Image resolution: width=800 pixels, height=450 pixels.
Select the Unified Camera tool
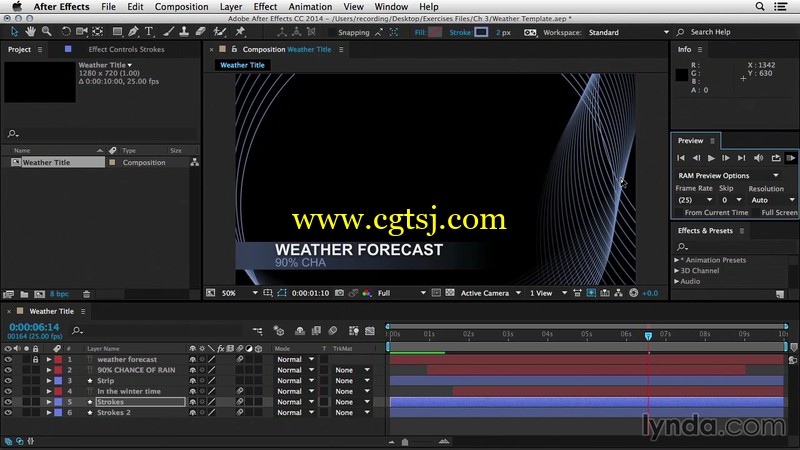pos(82,32)
